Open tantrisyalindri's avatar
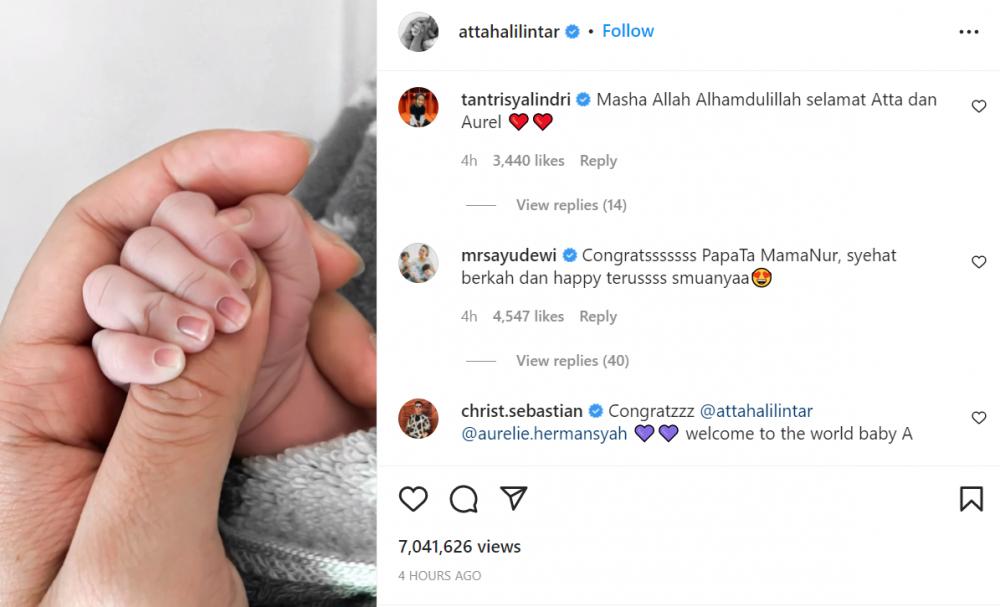The height and width of the screenshot is (607, 1000). coord(418,107)
